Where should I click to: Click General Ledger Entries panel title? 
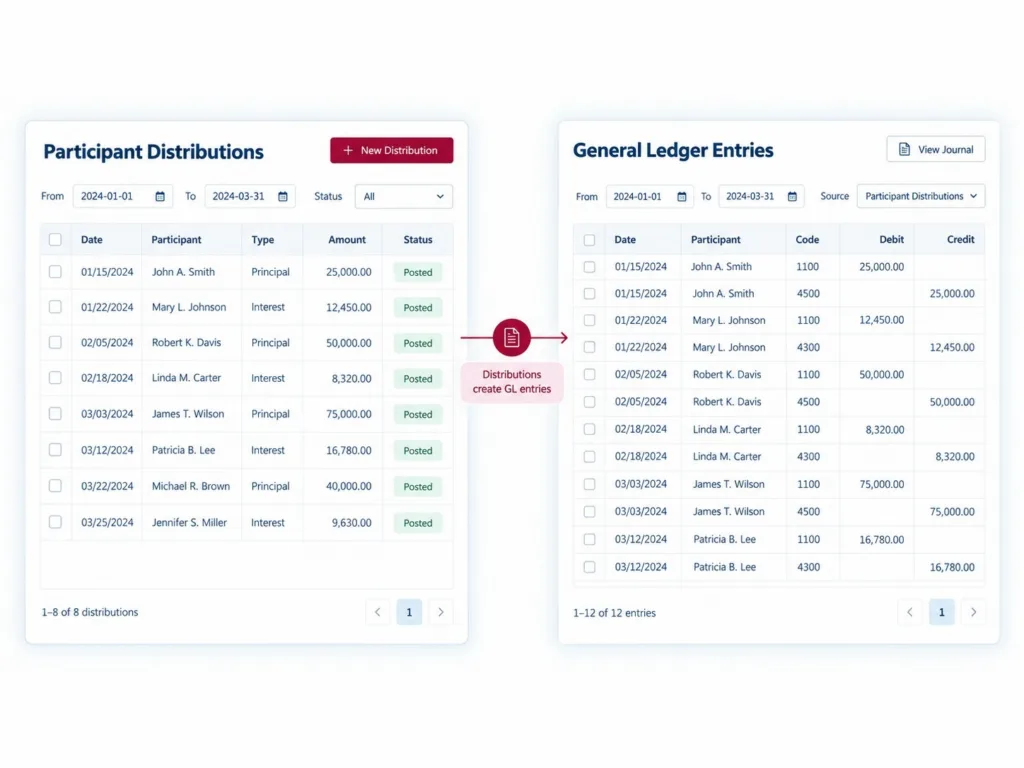click(x=673, y=150)
